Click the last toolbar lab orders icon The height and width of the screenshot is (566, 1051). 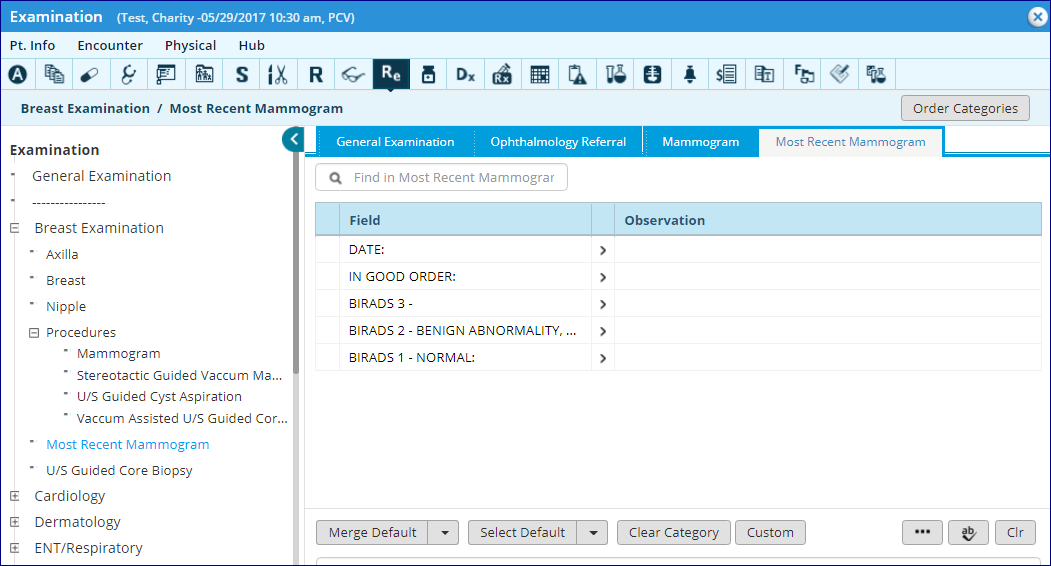click(875, 74)
